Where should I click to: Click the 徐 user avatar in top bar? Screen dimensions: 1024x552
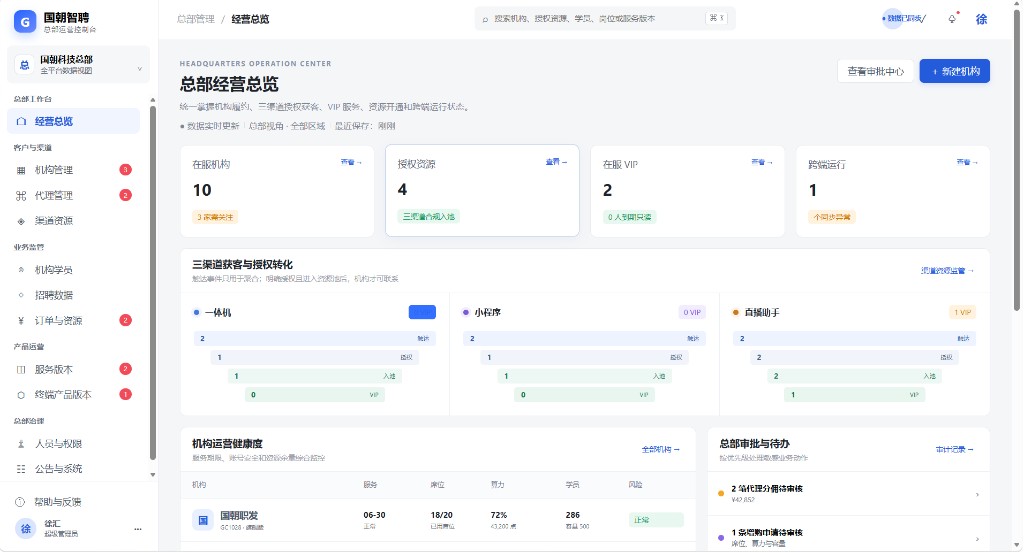click(x=981, y=19)
